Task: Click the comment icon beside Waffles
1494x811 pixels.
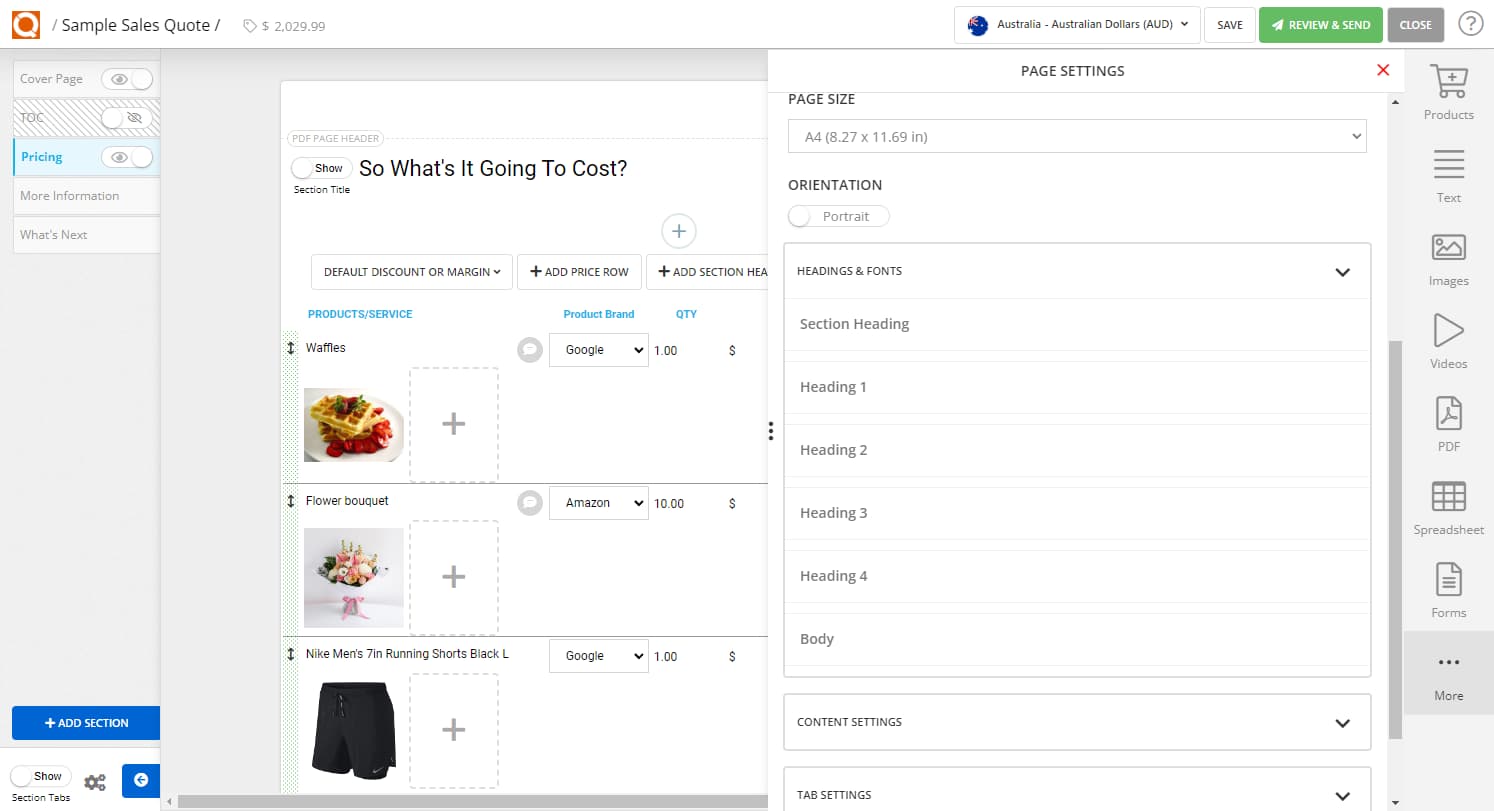Action: pyautogui.click(x=530, y=349)
